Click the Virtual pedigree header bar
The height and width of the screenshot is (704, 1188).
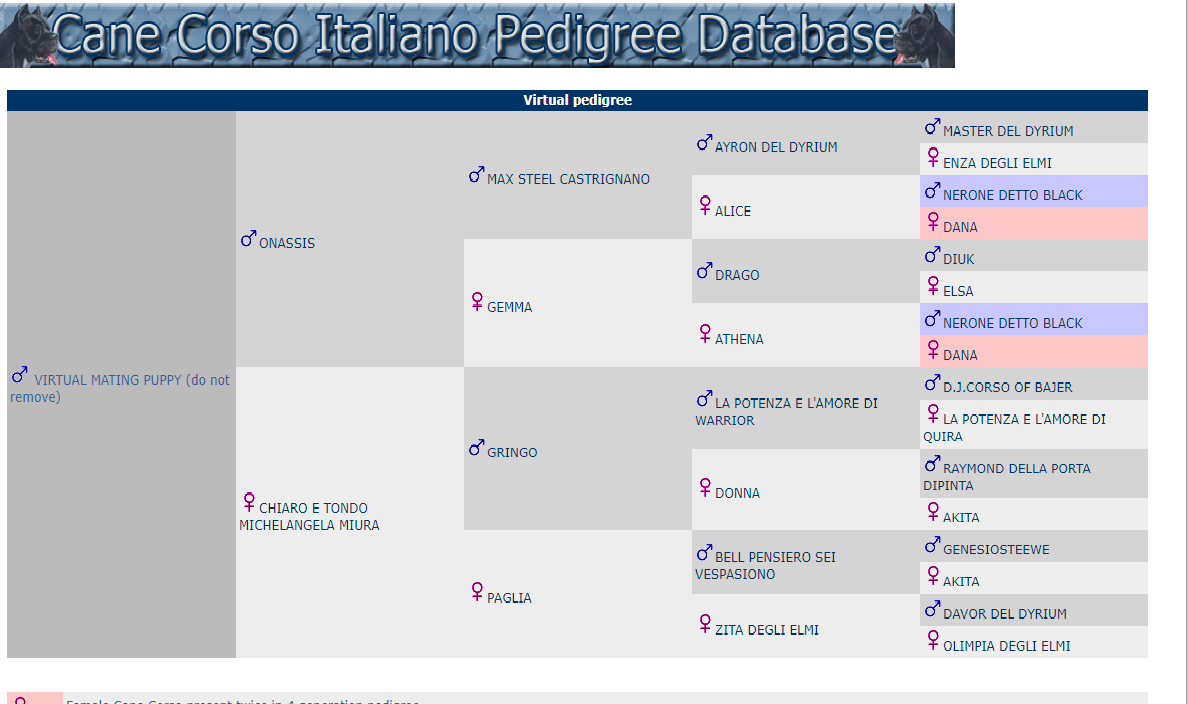(577, 100)
